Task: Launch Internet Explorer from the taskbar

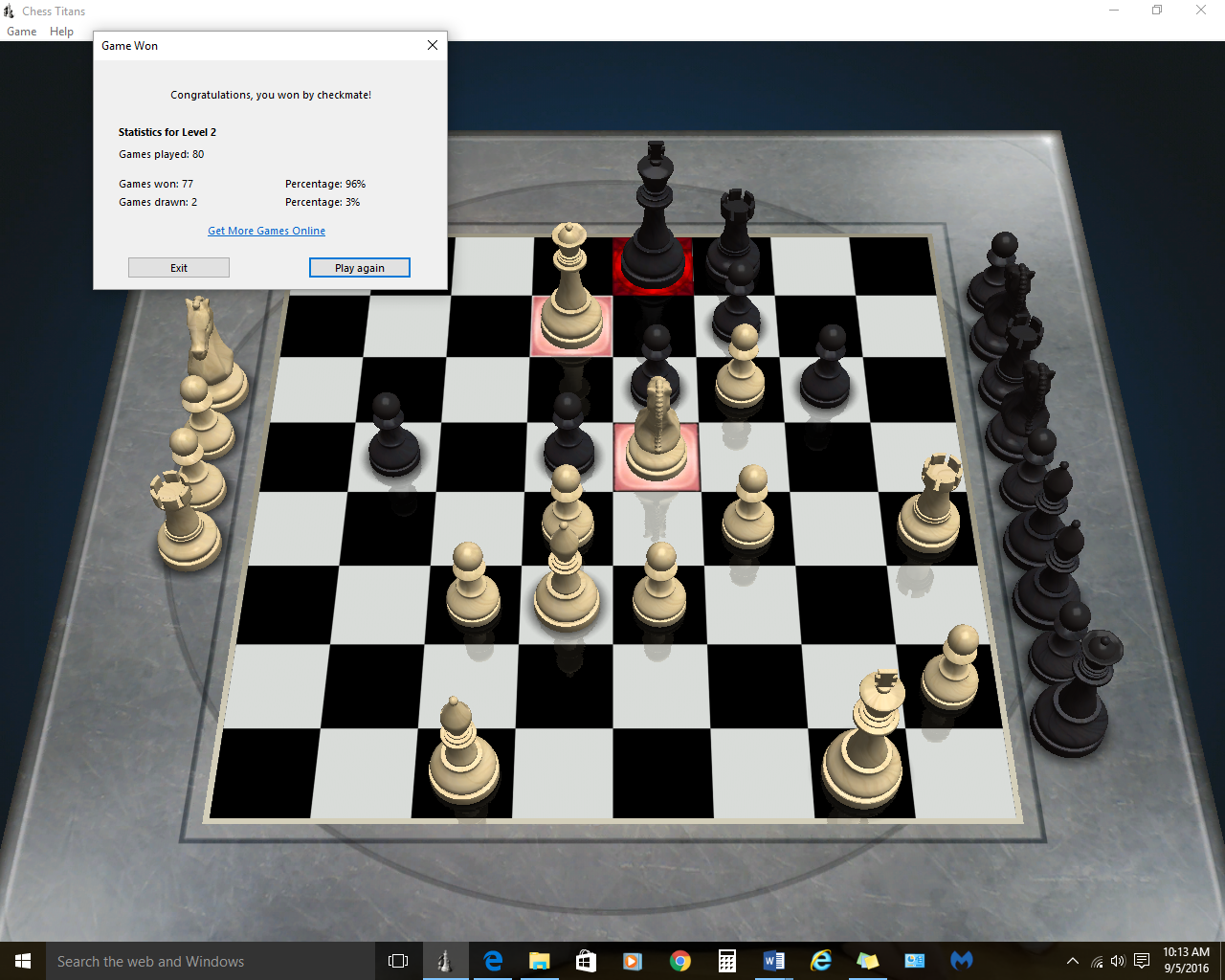Action: 821,961
